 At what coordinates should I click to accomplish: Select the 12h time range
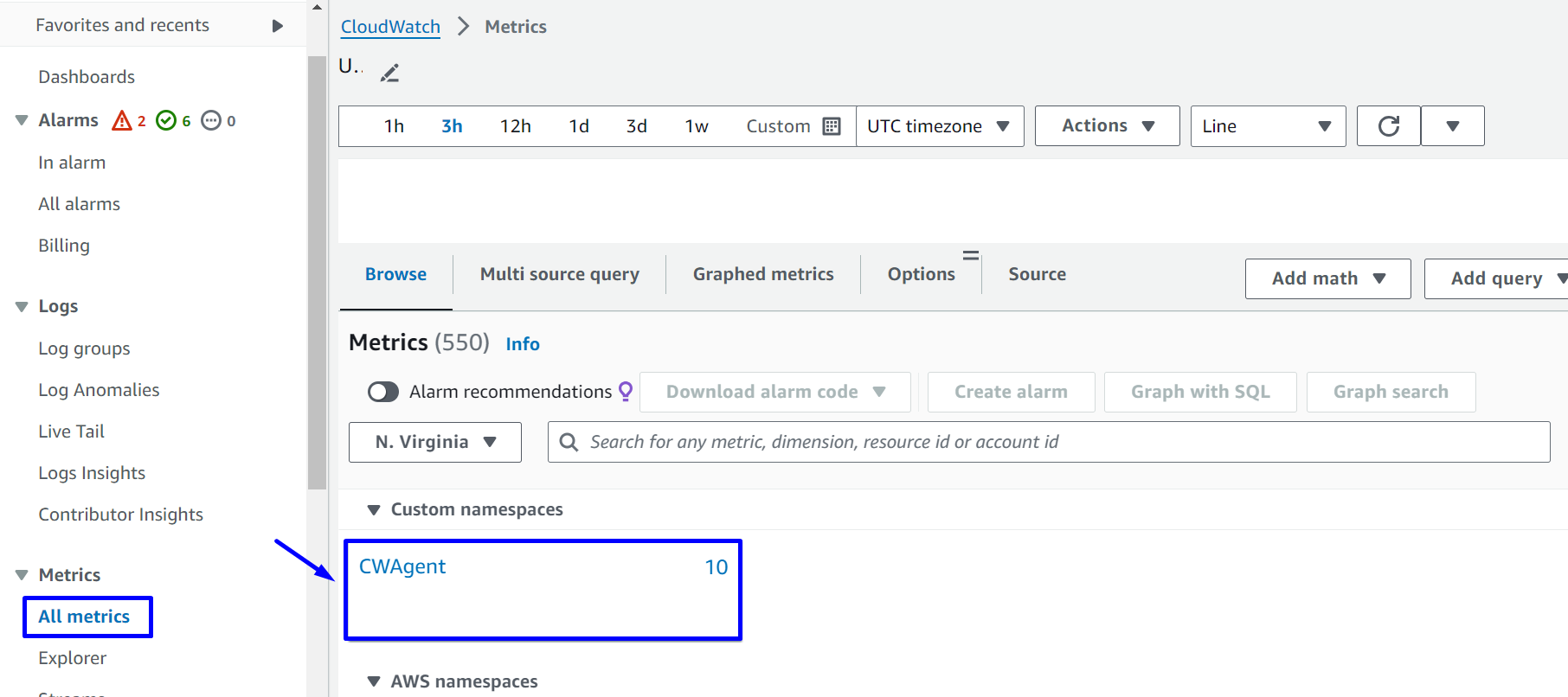(x=515, y=126)
